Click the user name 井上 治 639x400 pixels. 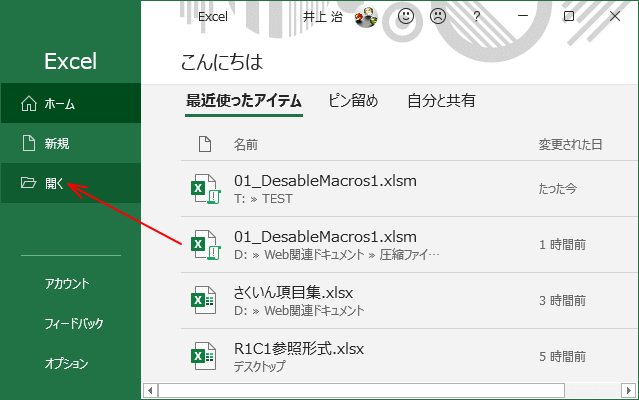[x=323, y=17]
